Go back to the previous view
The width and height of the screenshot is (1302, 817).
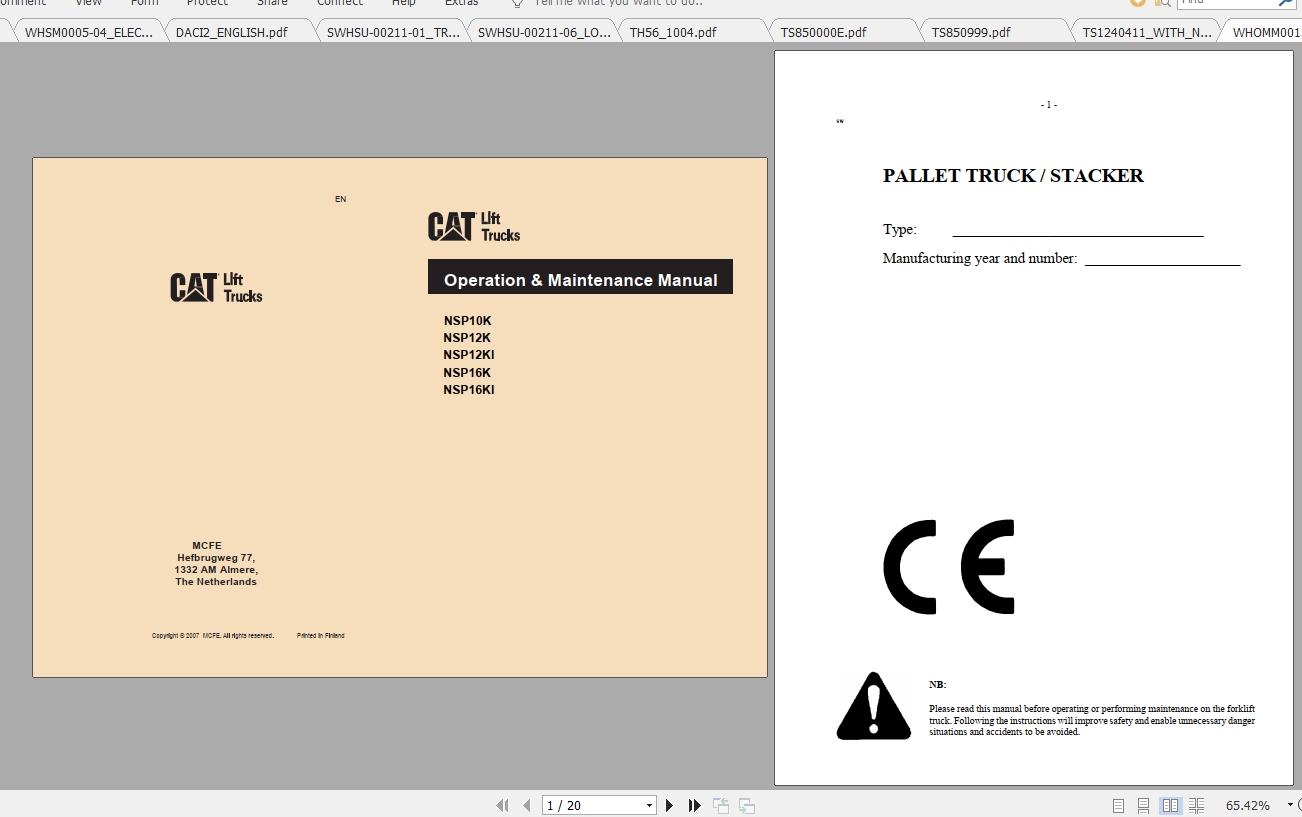click(720, 805)
